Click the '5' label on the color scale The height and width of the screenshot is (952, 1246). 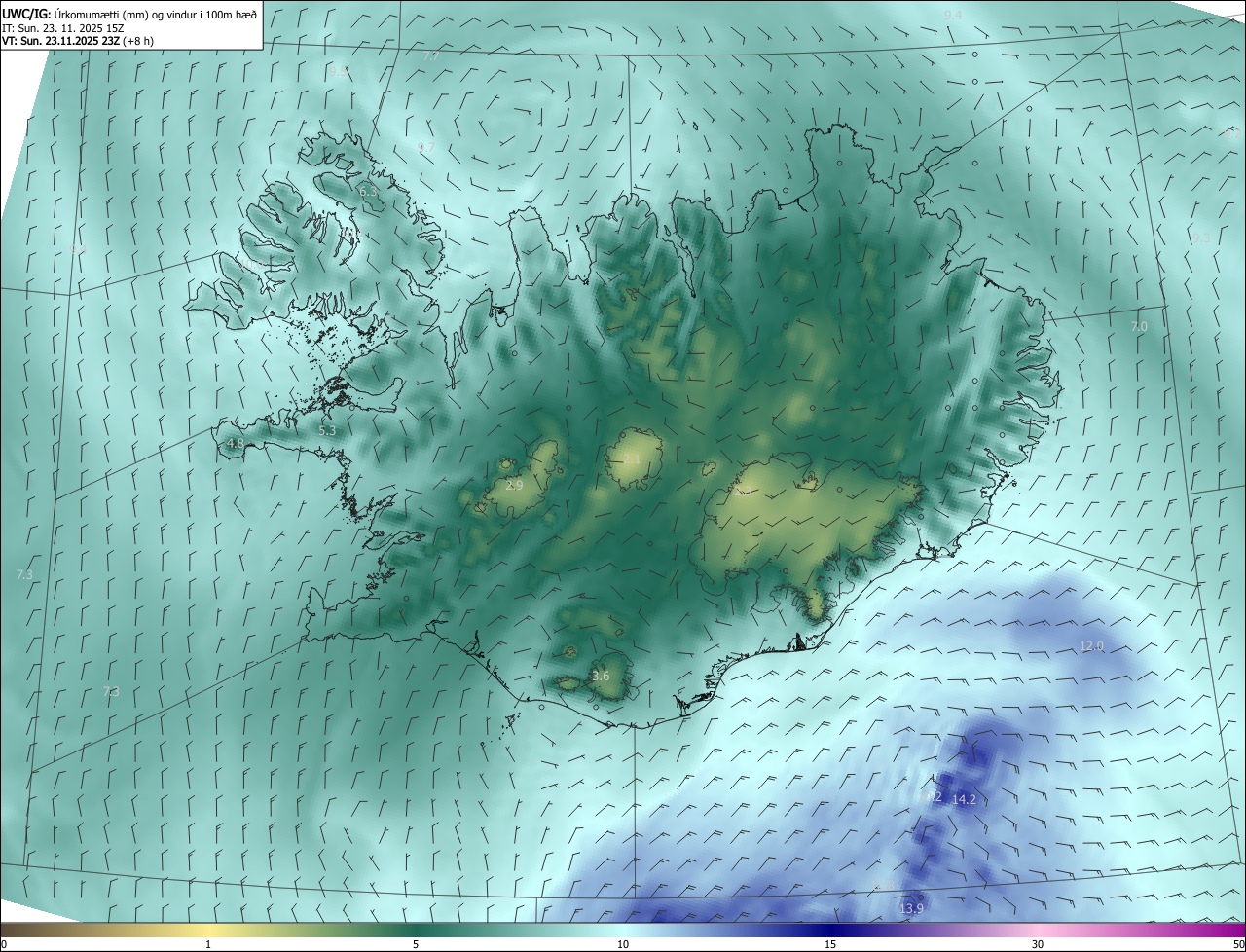coord(416,944)
